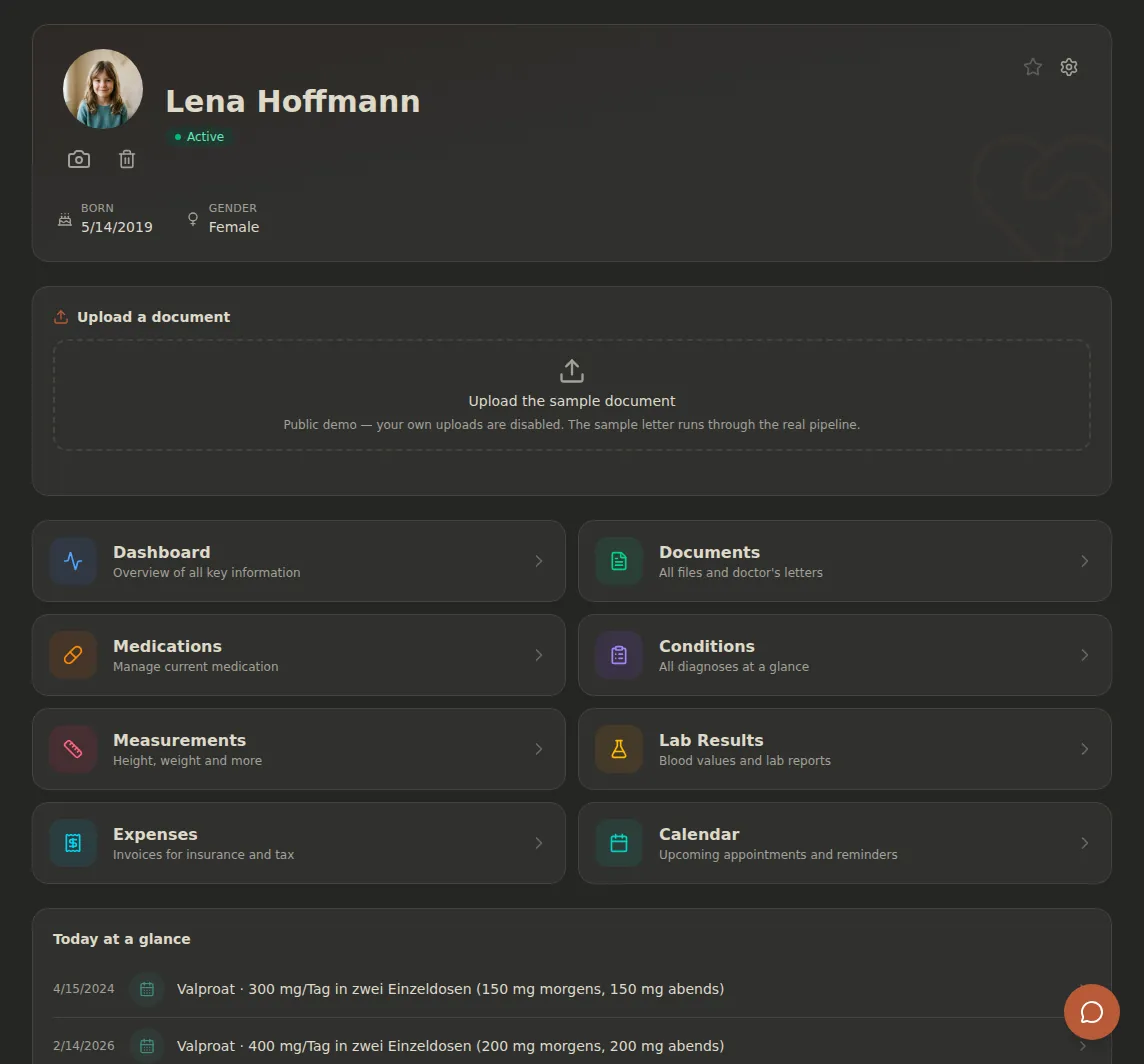
Task: Upload the sample document
Action: click(572, 395)
